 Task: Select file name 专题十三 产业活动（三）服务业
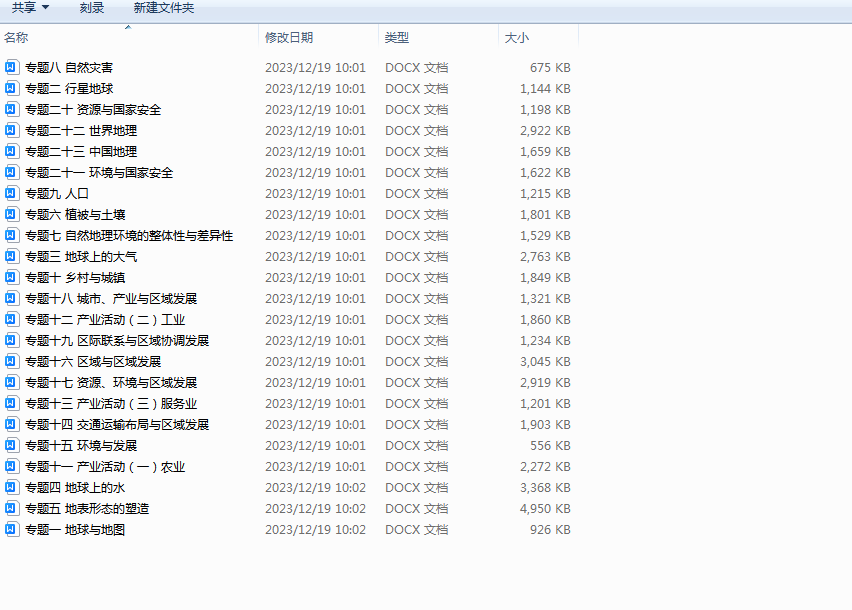pyautogui.click(x=111, y=404)
